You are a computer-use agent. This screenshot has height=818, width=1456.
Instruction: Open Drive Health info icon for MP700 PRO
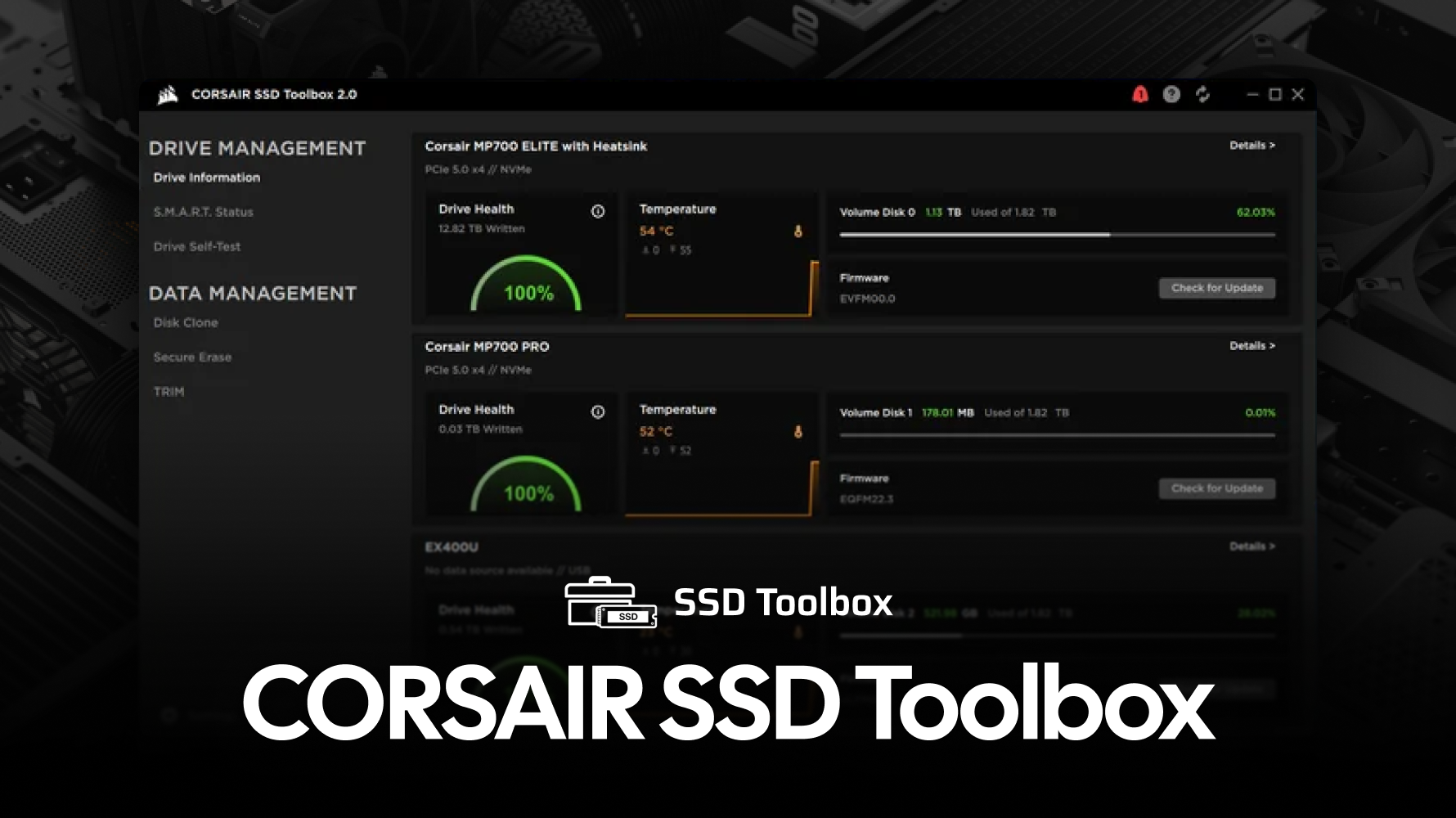point(598,411)
